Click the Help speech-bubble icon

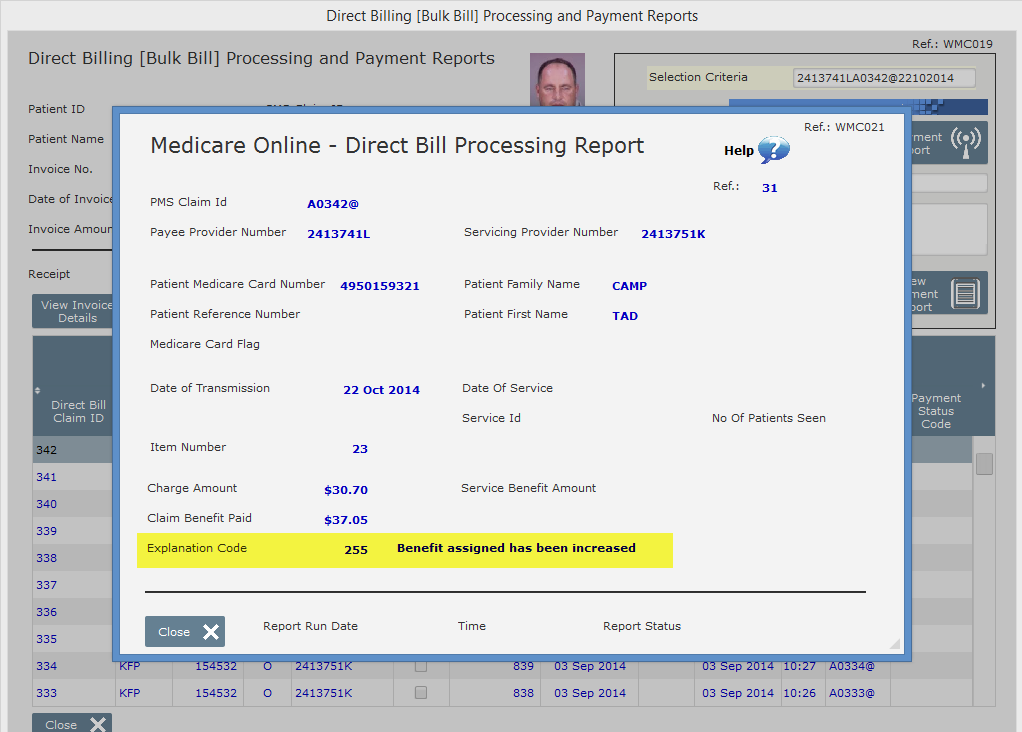click(774, 150)
